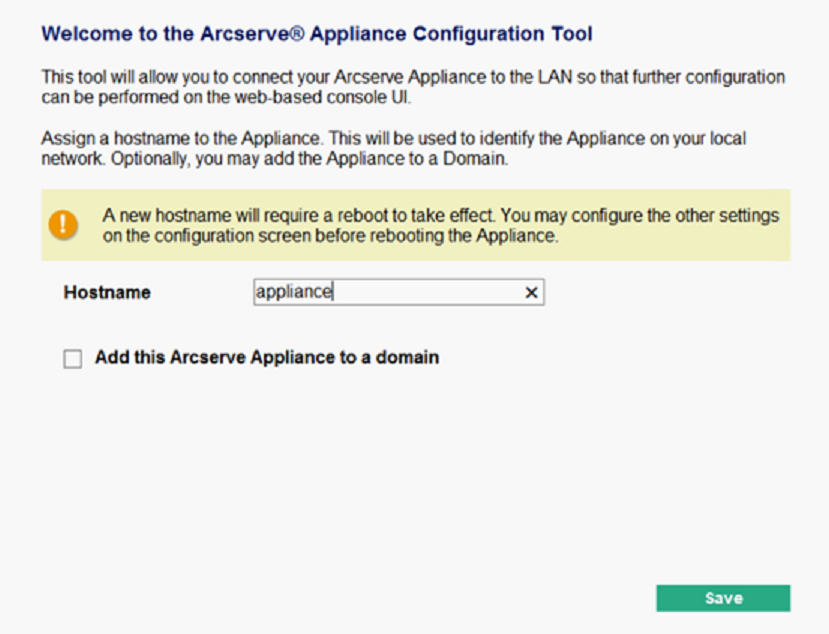Image resolution: width=829 pixels, height=634 pixels.
Task: Enable the add to domain checkbox
Action: pos(72,359)
